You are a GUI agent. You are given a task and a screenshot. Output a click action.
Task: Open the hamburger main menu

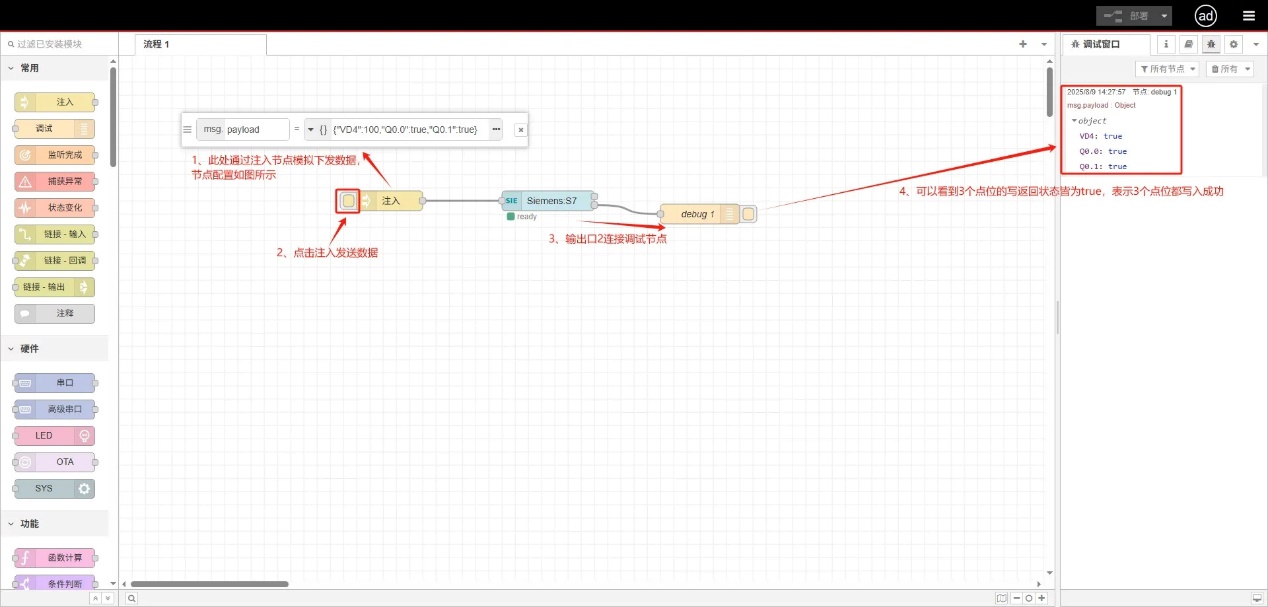click(x=1248, y=16)
